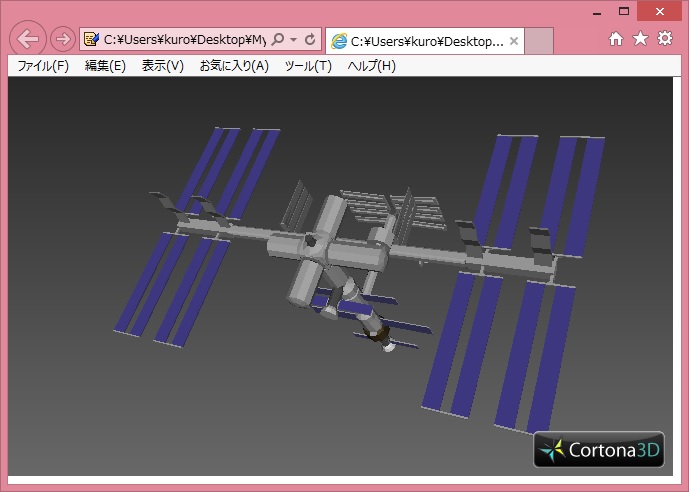Open the ファイル(F) menu

(43, 66)
